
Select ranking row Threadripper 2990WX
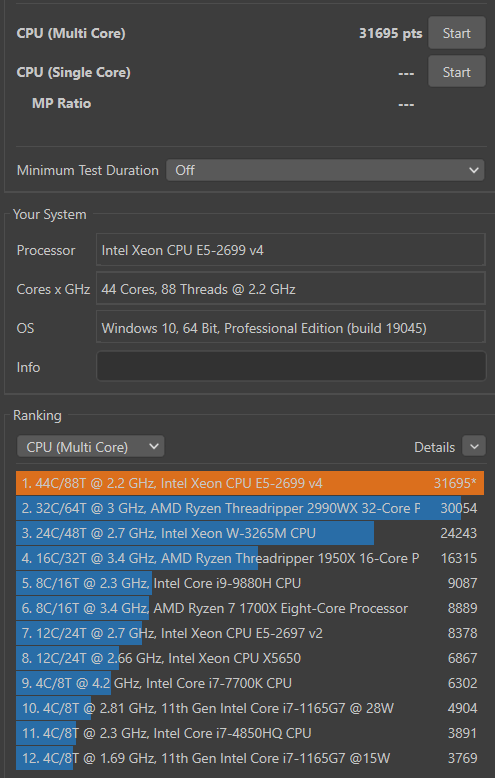click(250, 508)
